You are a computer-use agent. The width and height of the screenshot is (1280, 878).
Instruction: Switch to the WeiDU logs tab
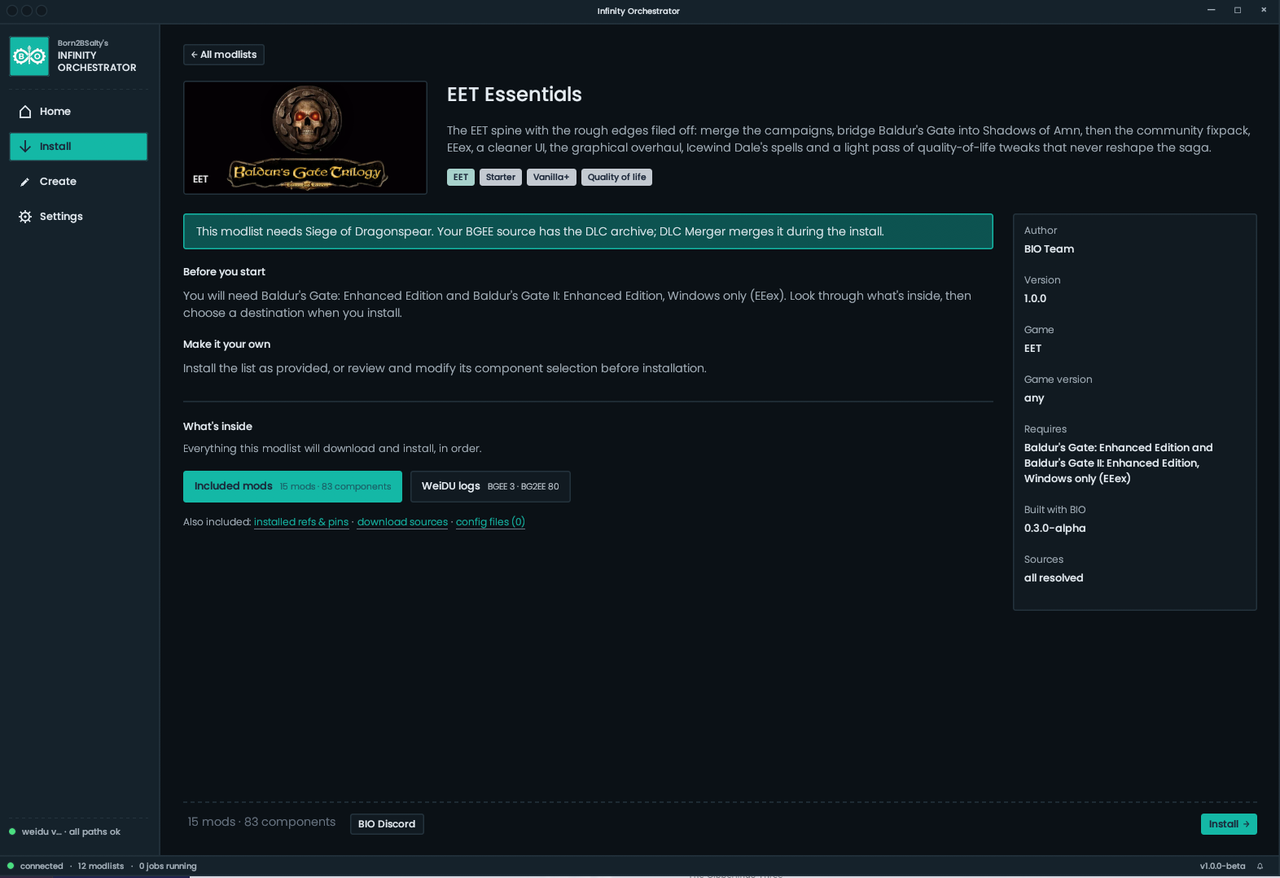pyautogui.click(x=490, y=486)
